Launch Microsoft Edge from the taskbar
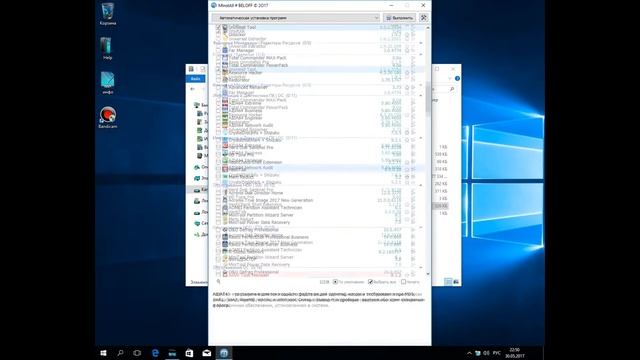This screenshot has width=640, height=360. [155, 353]
